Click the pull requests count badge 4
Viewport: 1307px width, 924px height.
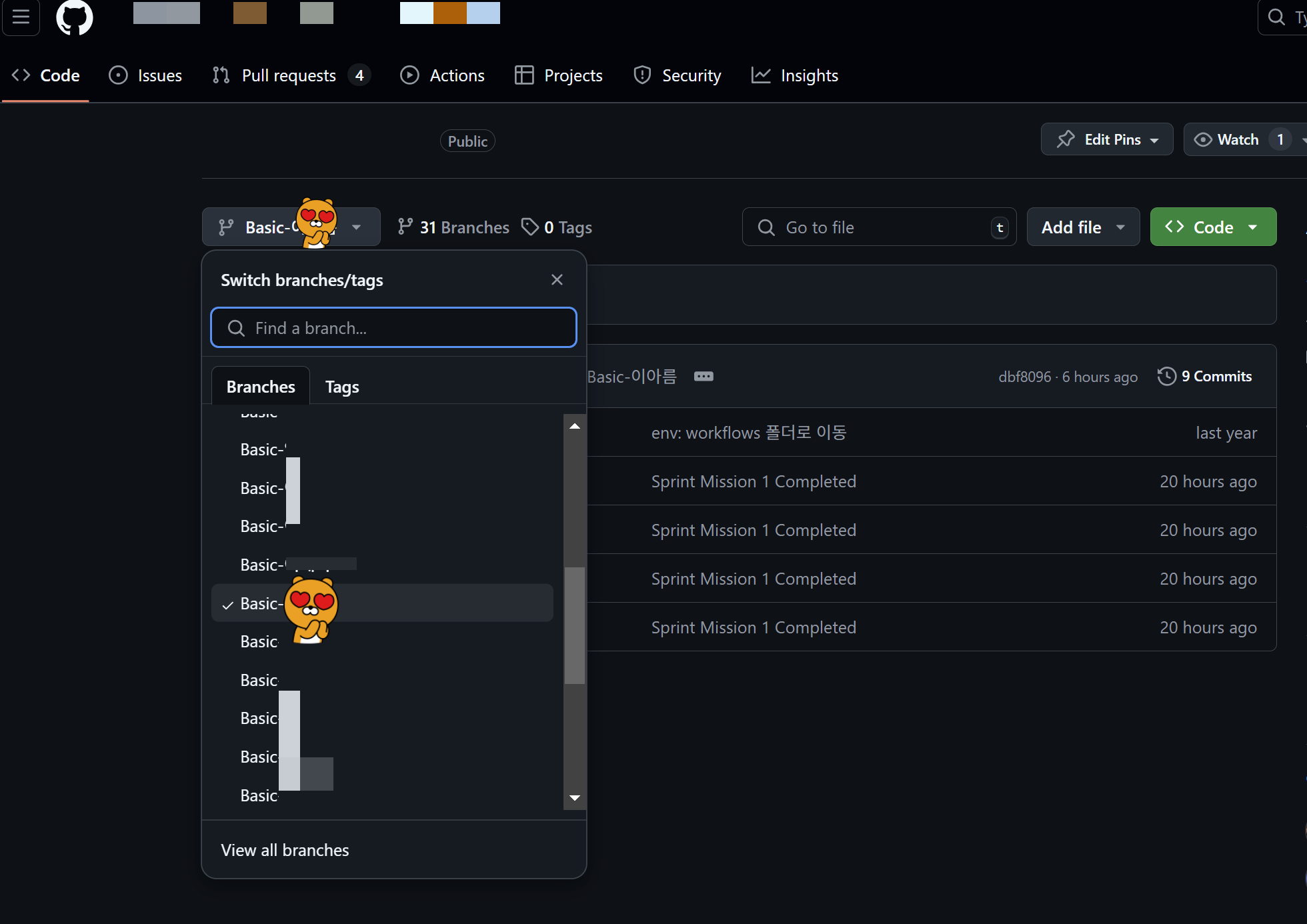[359, 75]
